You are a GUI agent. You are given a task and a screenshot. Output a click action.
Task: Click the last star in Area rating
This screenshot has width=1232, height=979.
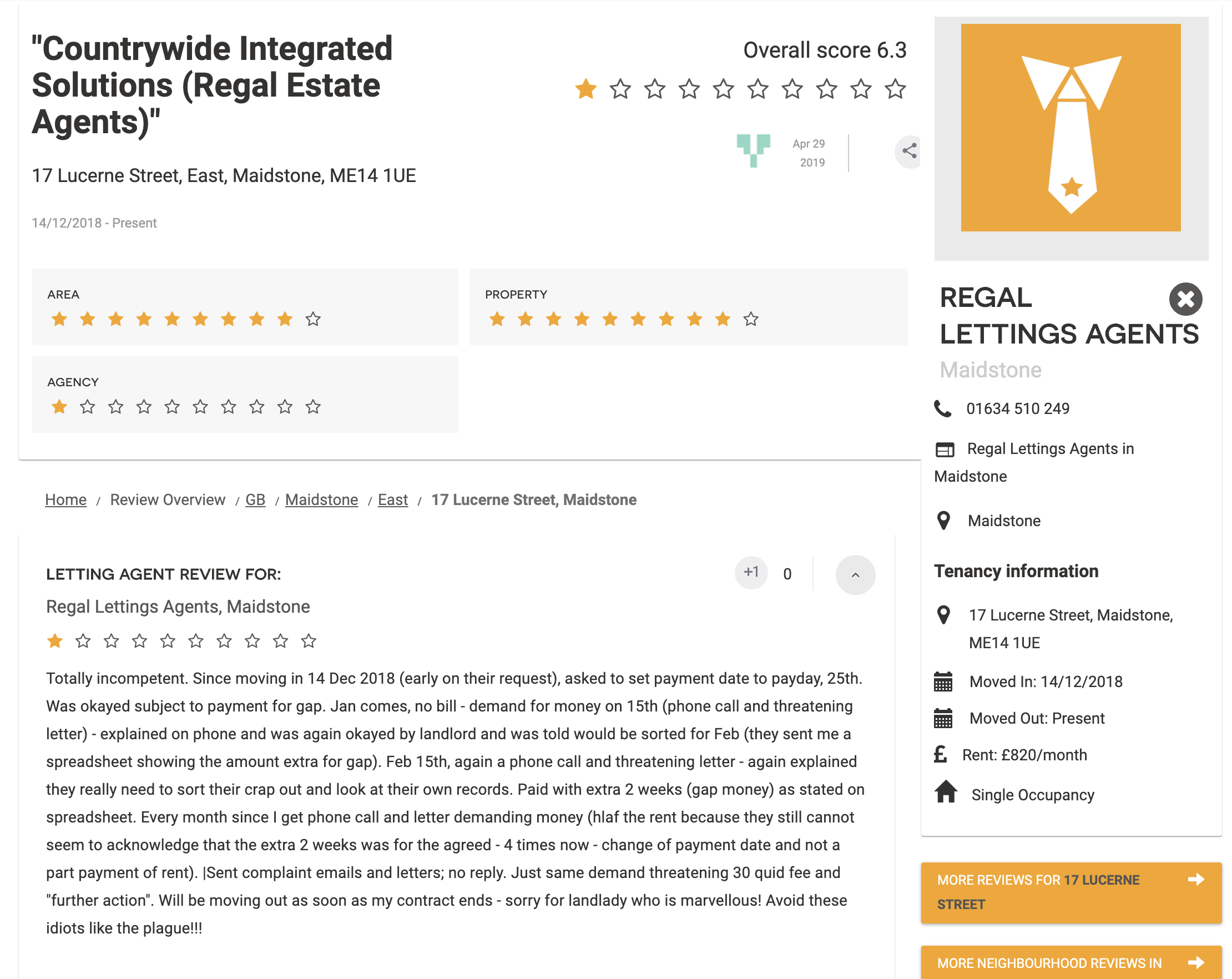coord(312,319)
